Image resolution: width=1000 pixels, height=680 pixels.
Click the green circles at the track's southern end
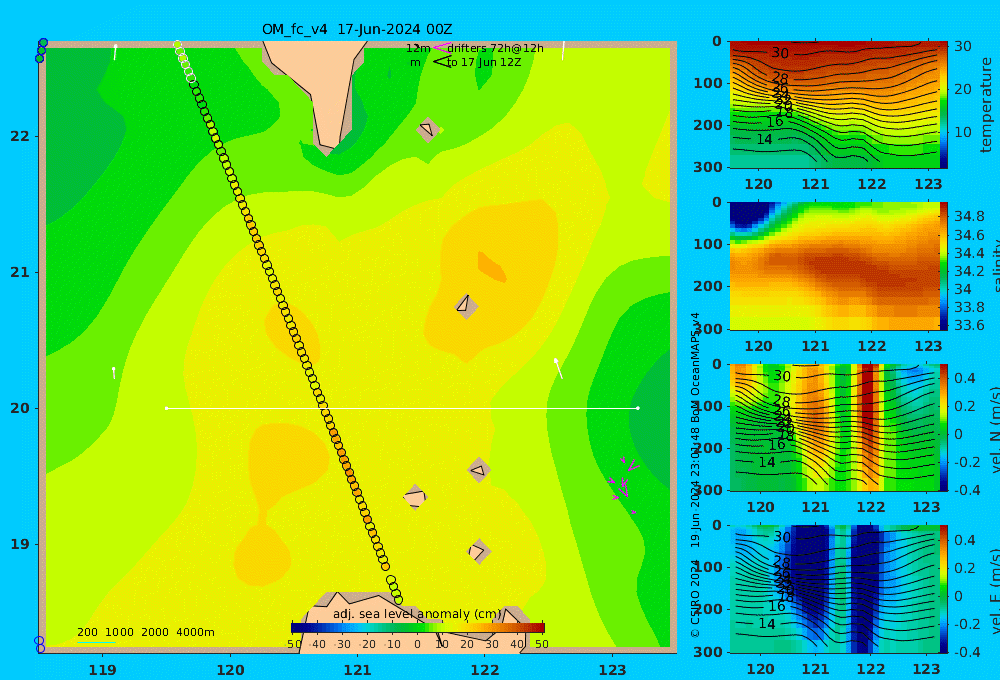pos(394,590)
